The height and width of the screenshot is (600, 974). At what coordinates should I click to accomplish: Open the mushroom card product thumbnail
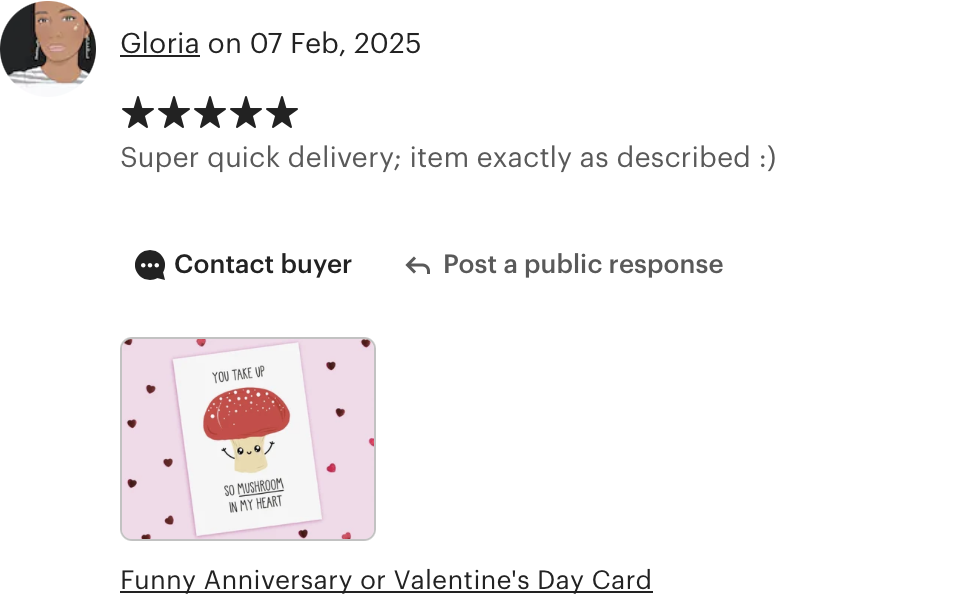pyautogui.click(x=248, y=439)
